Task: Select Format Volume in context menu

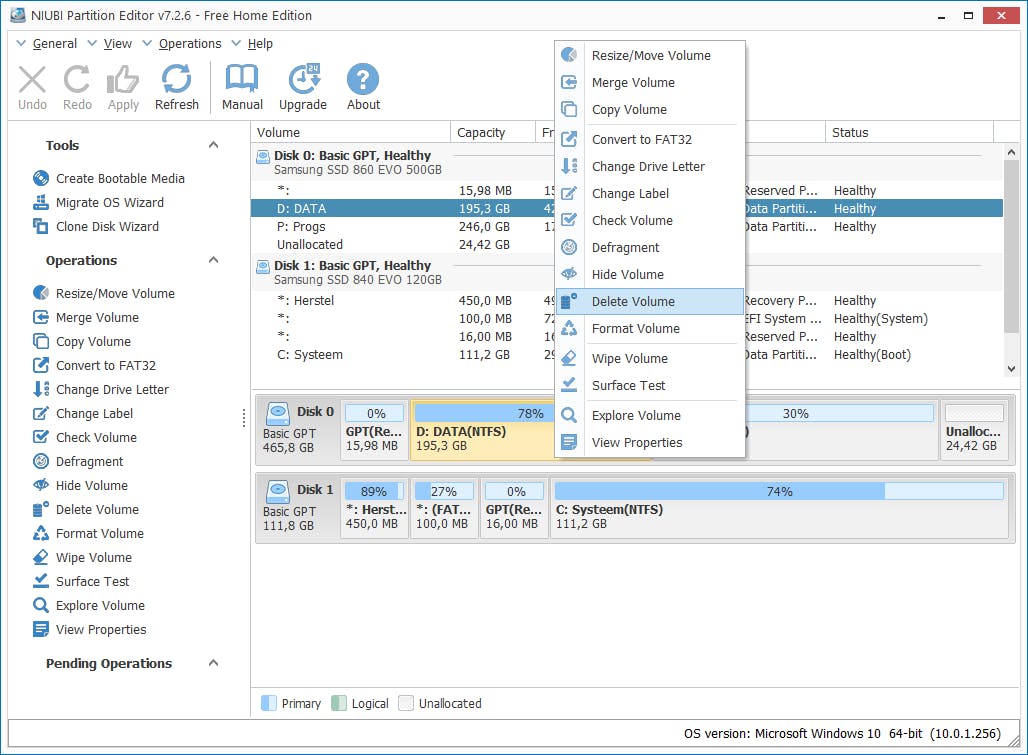Action: [x=635, y=328]
